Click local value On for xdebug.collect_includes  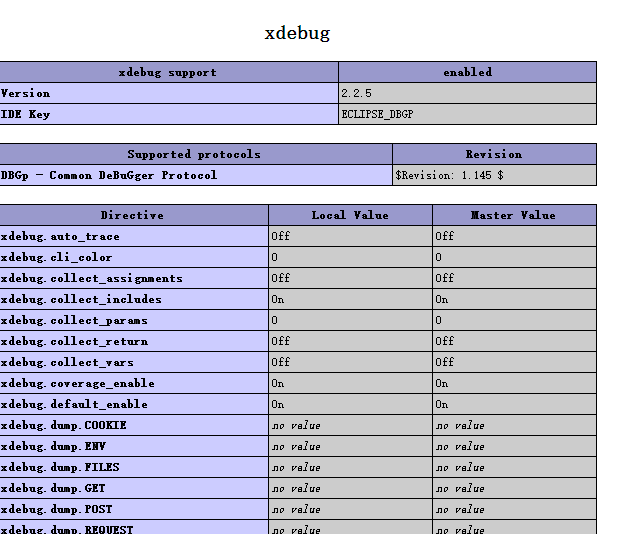click(x=278, y=299)
